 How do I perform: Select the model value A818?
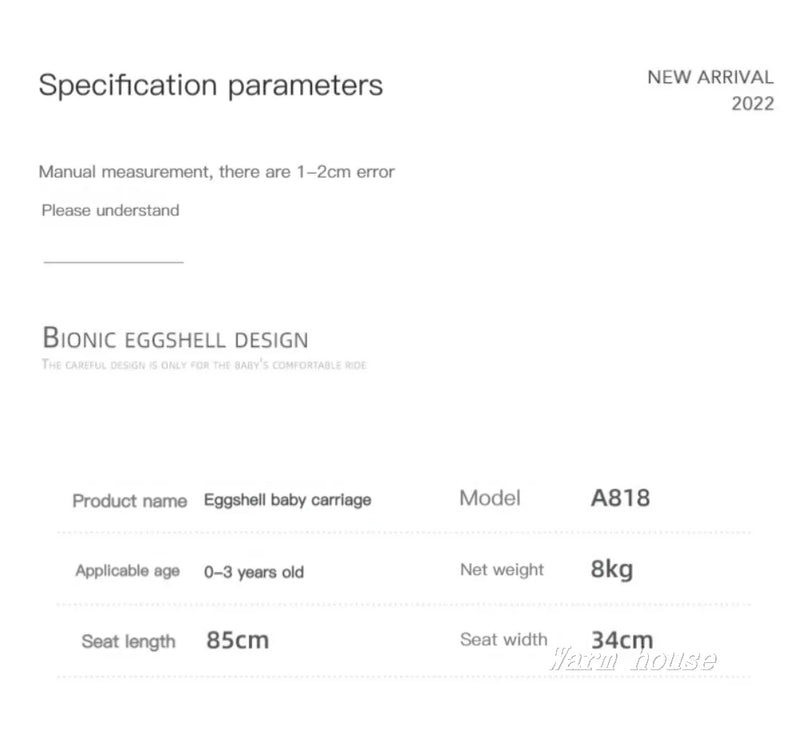pos(620,497)
